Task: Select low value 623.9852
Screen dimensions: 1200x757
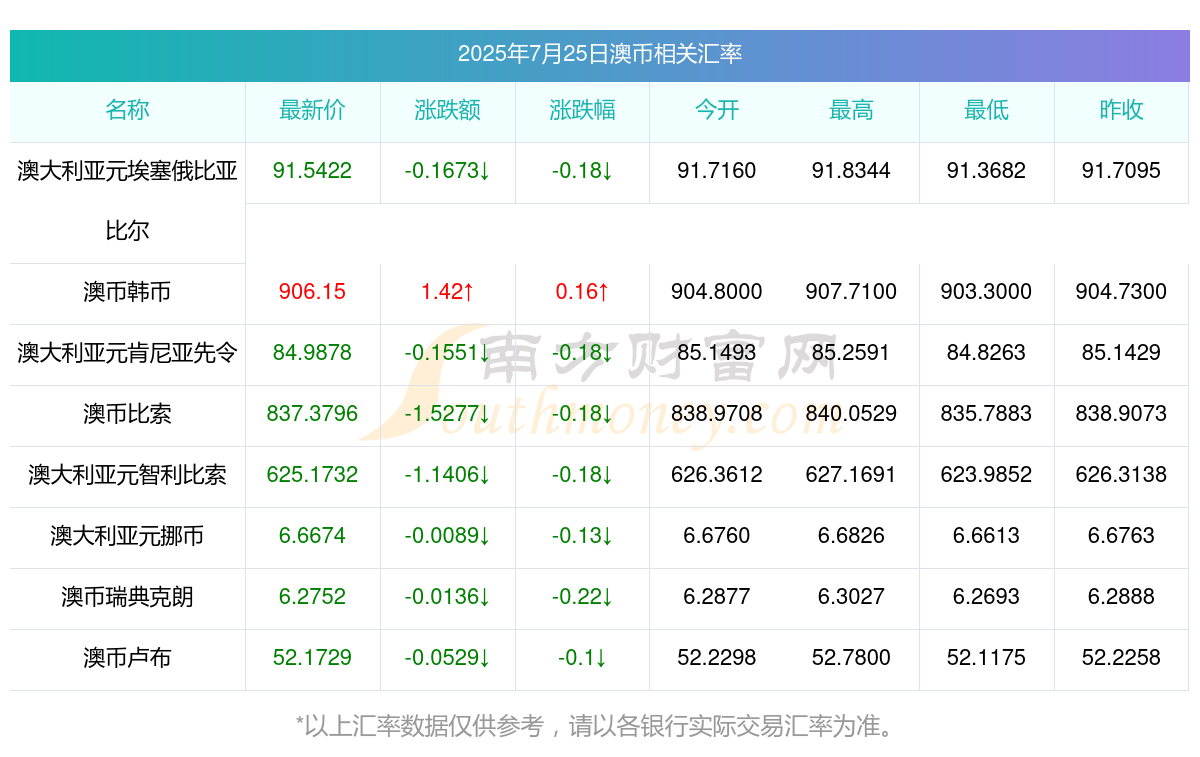Action: point(987,475)
